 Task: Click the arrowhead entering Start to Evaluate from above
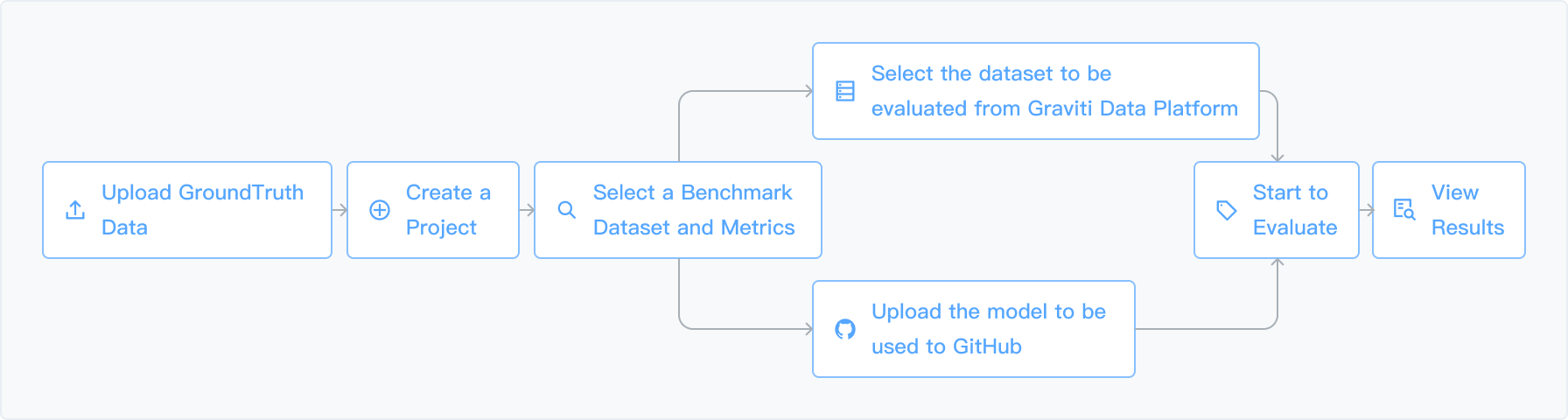point(1277,157)
